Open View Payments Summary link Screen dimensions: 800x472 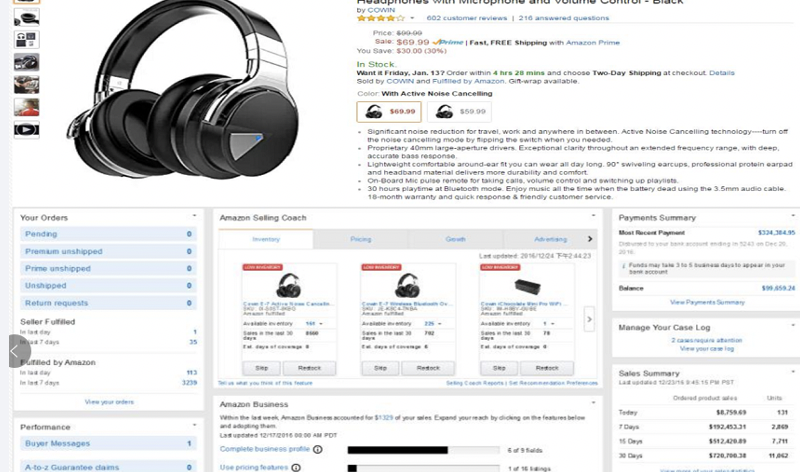[707, 303]
